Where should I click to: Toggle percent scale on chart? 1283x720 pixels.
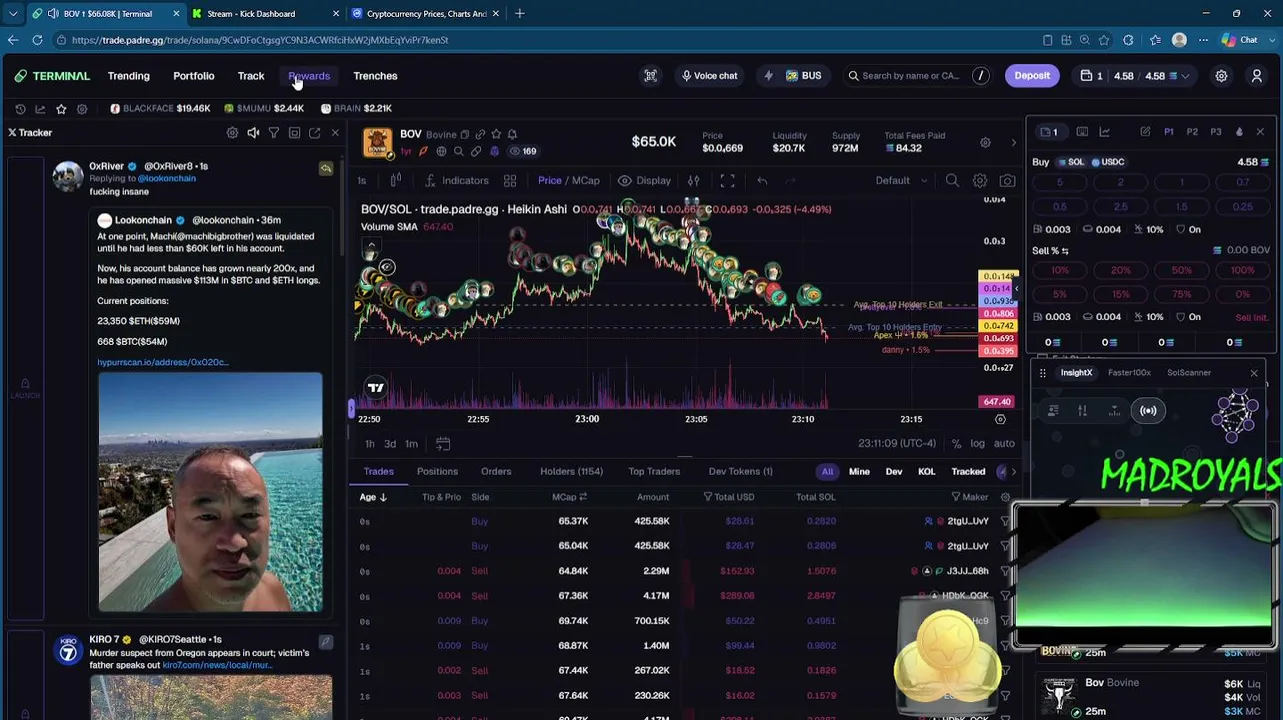pyautogui.click(x=956, y=444)
